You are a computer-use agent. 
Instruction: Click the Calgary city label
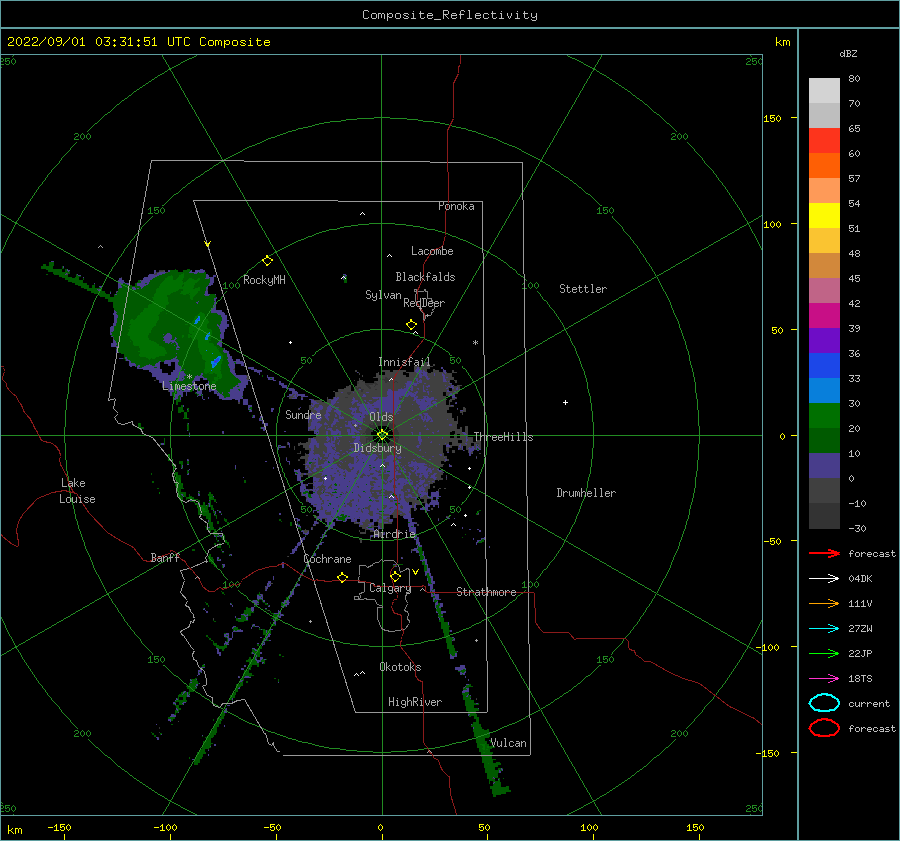390,588
